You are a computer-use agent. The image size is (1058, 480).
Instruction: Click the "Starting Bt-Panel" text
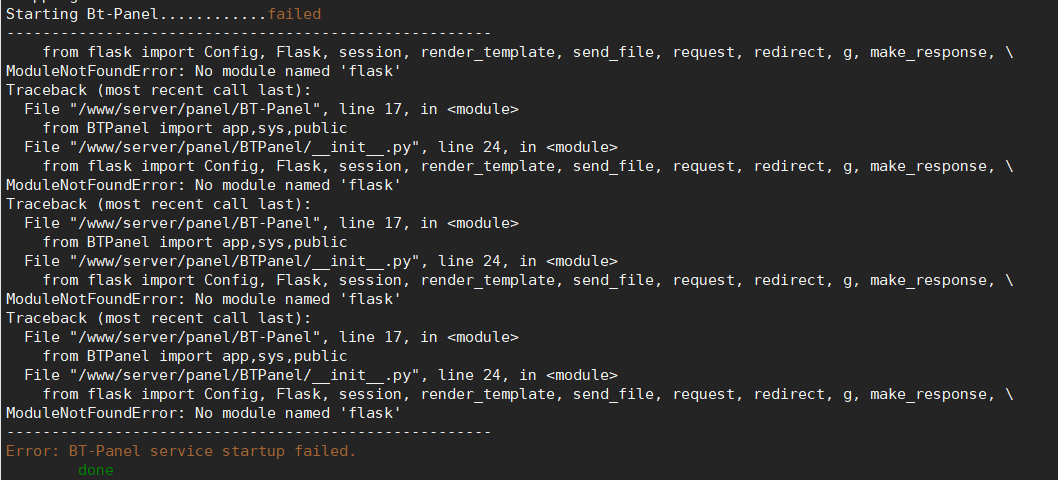[83, 14]
